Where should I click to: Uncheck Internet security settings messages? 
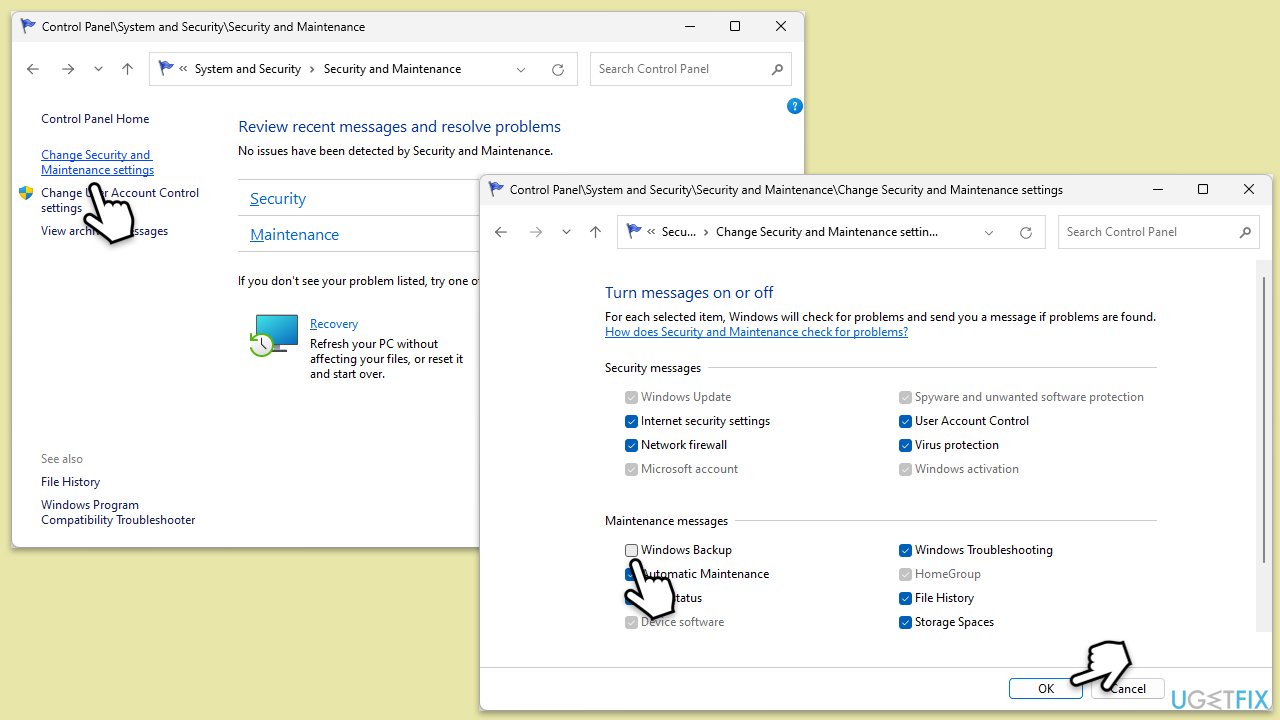[x=631, y=421]
